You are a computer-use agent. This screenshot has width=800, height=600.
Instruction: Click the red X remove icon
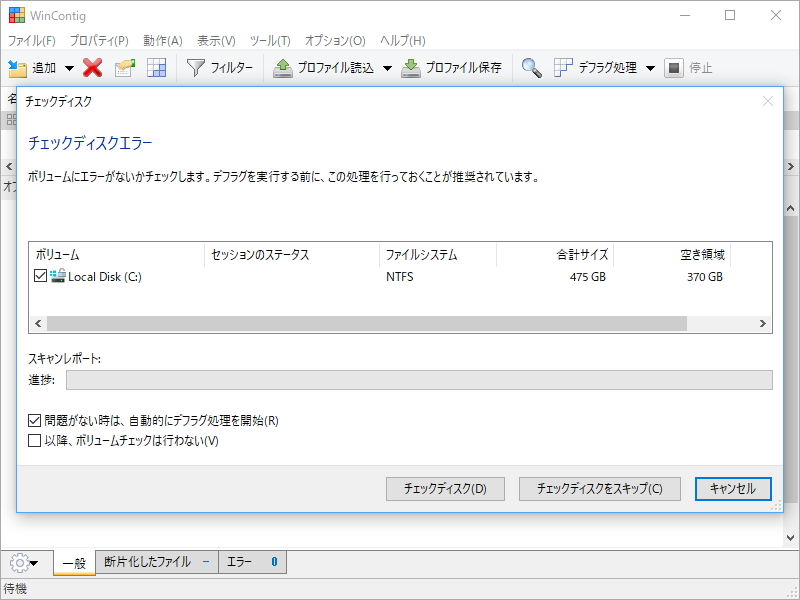click(x=92, y=68)
